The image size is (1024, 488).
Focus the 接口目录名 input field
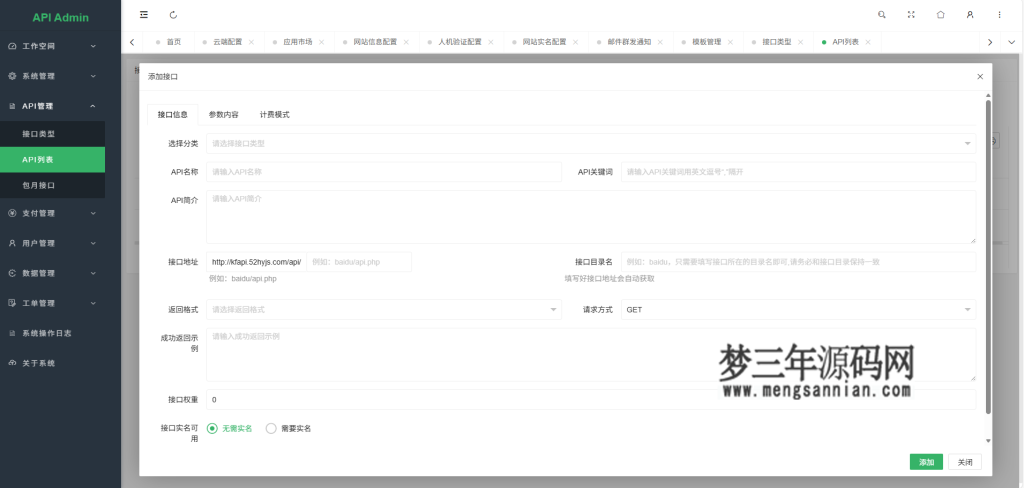click(x=799, y=262)
